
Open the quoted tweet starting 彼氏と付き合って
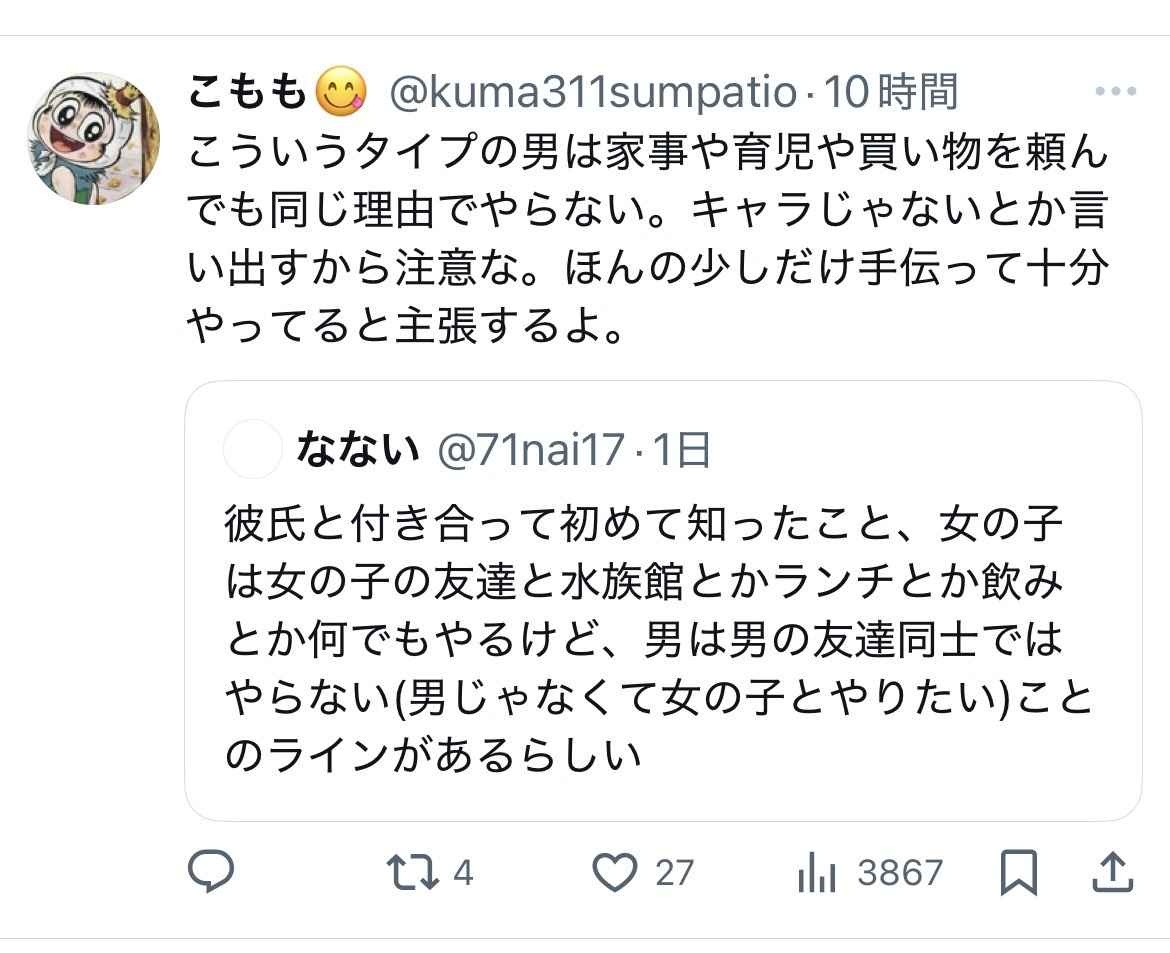pyautogui.click(x=660, y=640)
